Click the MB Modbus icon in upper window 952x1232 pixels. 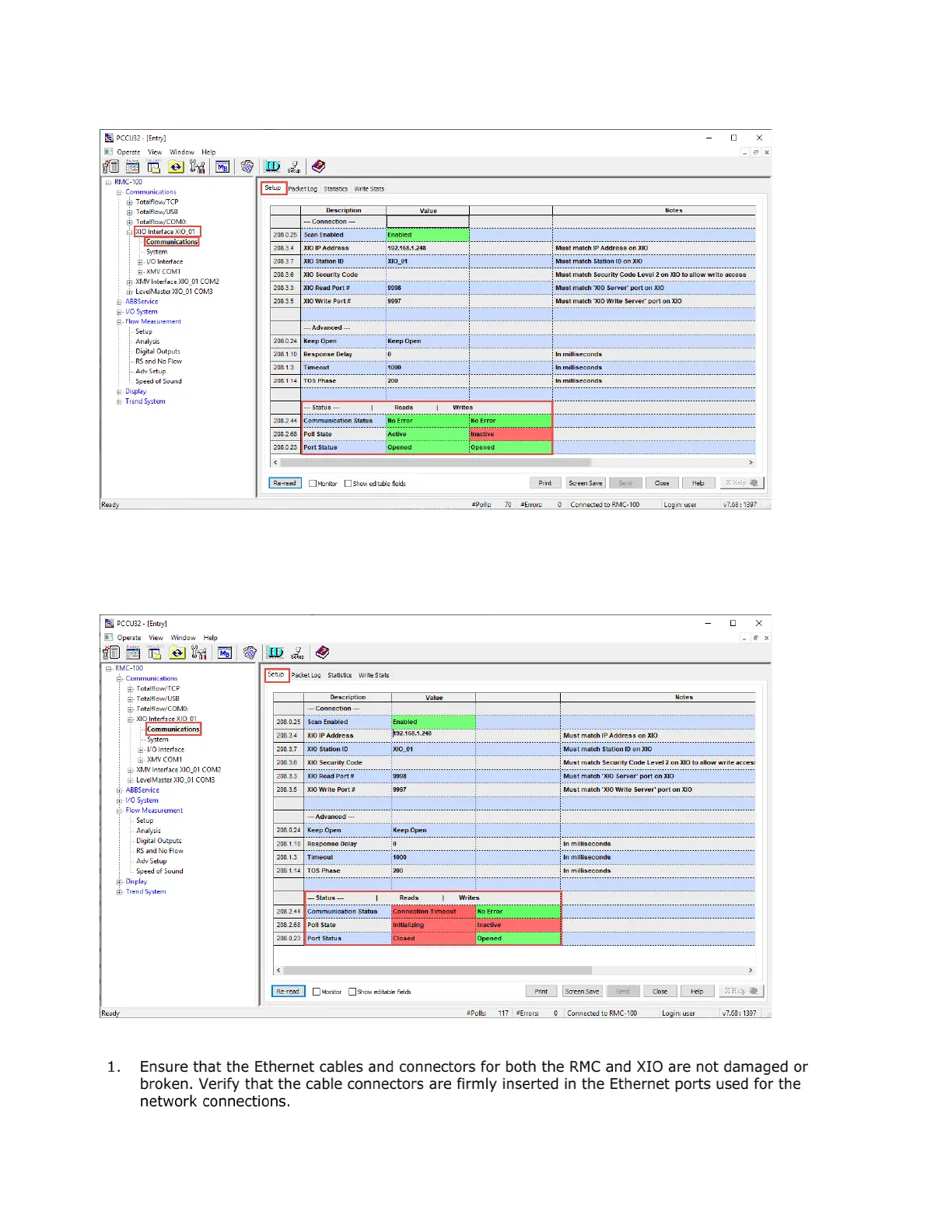pyautogui.click(x=222, y=167)
